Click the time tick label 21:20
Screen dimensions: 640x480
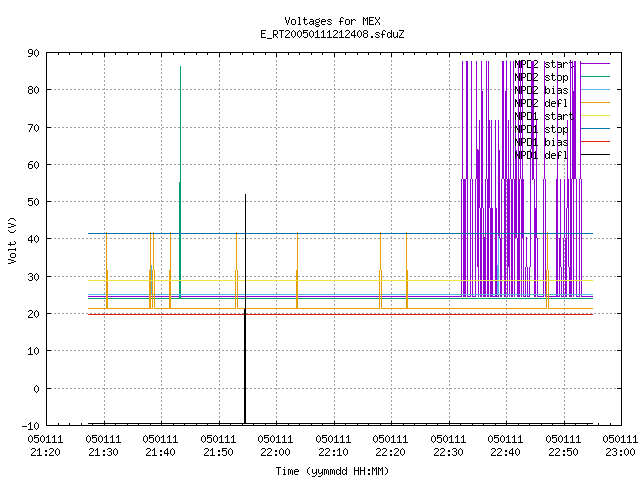pyautogui.click(x=45, y=453)
